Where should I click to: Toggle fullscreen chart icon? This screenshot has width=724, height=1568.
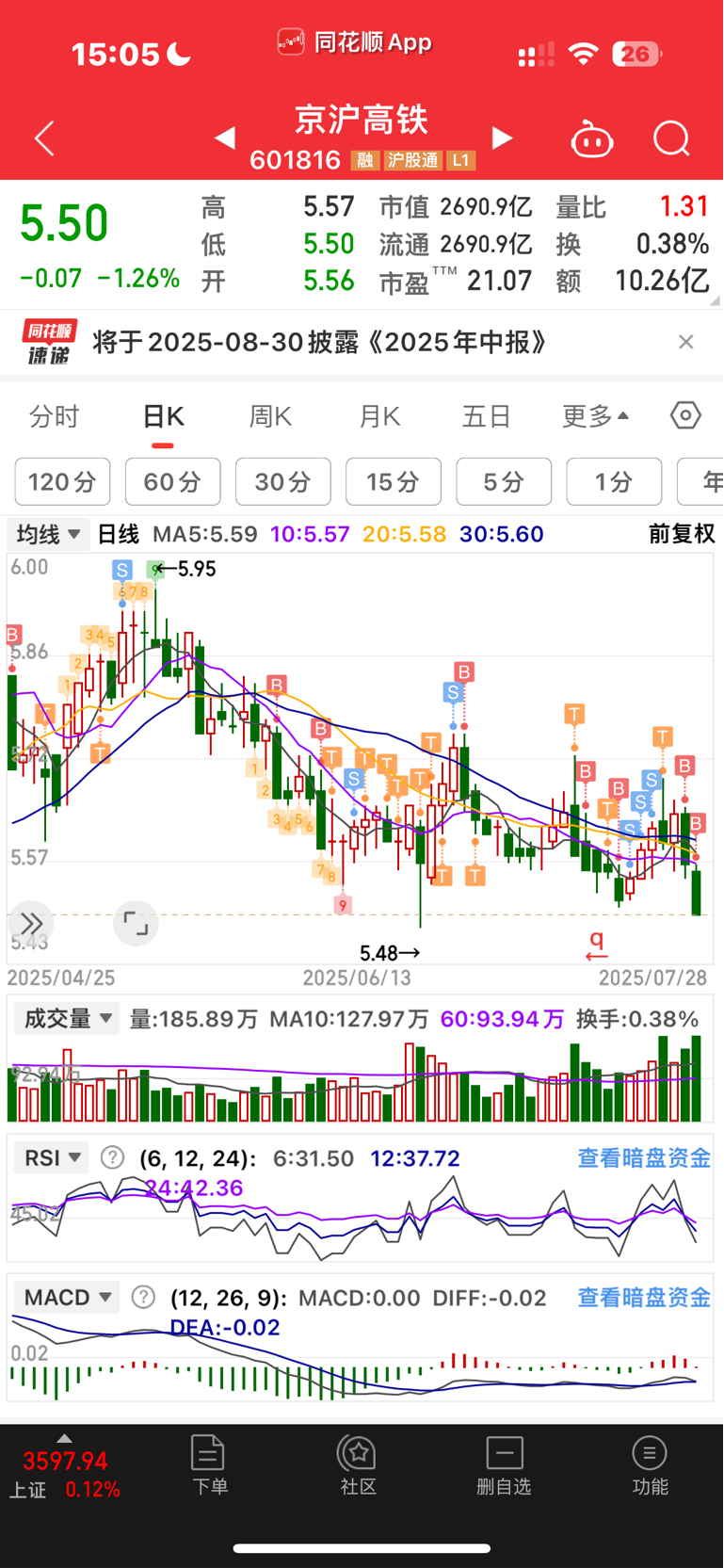coord(136,923)
